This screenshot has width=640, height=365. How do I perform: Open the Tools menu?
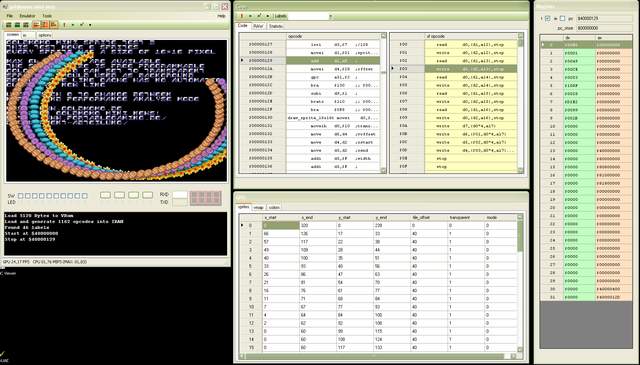[x=47, y=16]
